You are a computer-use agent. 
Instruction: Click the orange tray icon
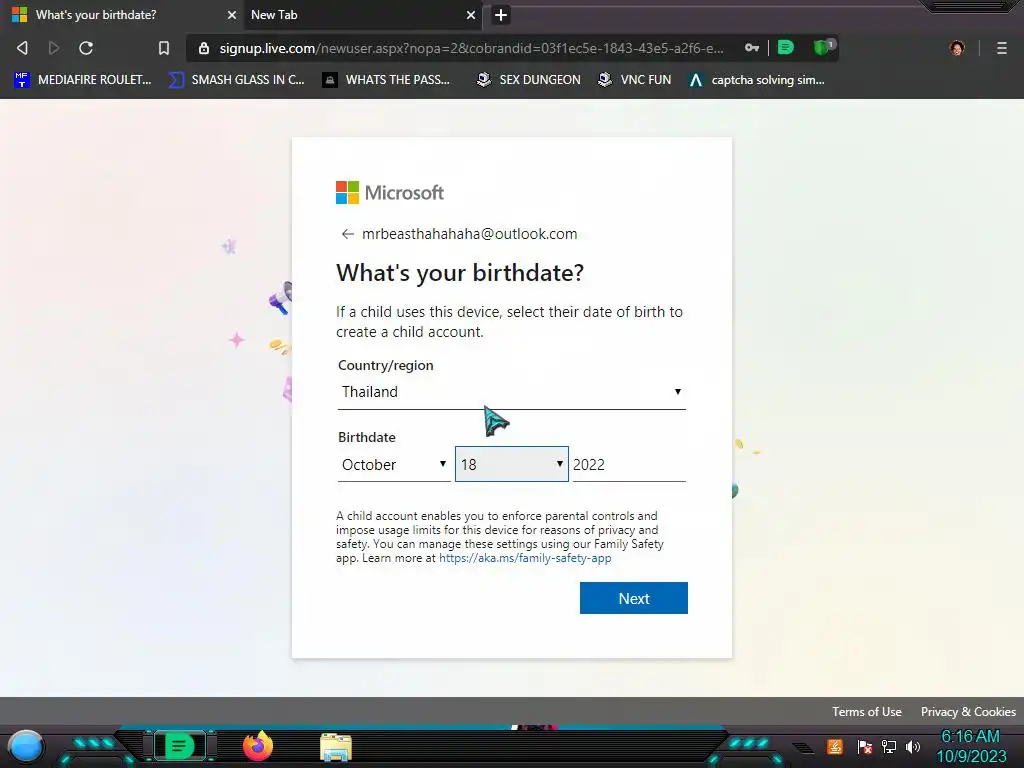pyautogui.click(x=835, y=746)
